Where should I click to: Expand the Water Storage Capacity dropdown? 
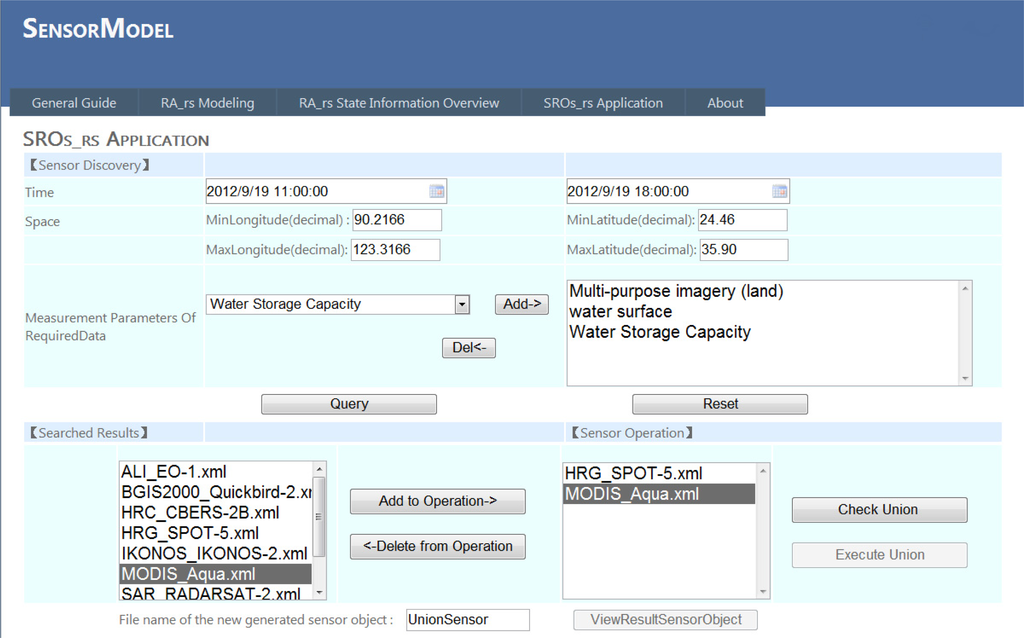point(462,304)
